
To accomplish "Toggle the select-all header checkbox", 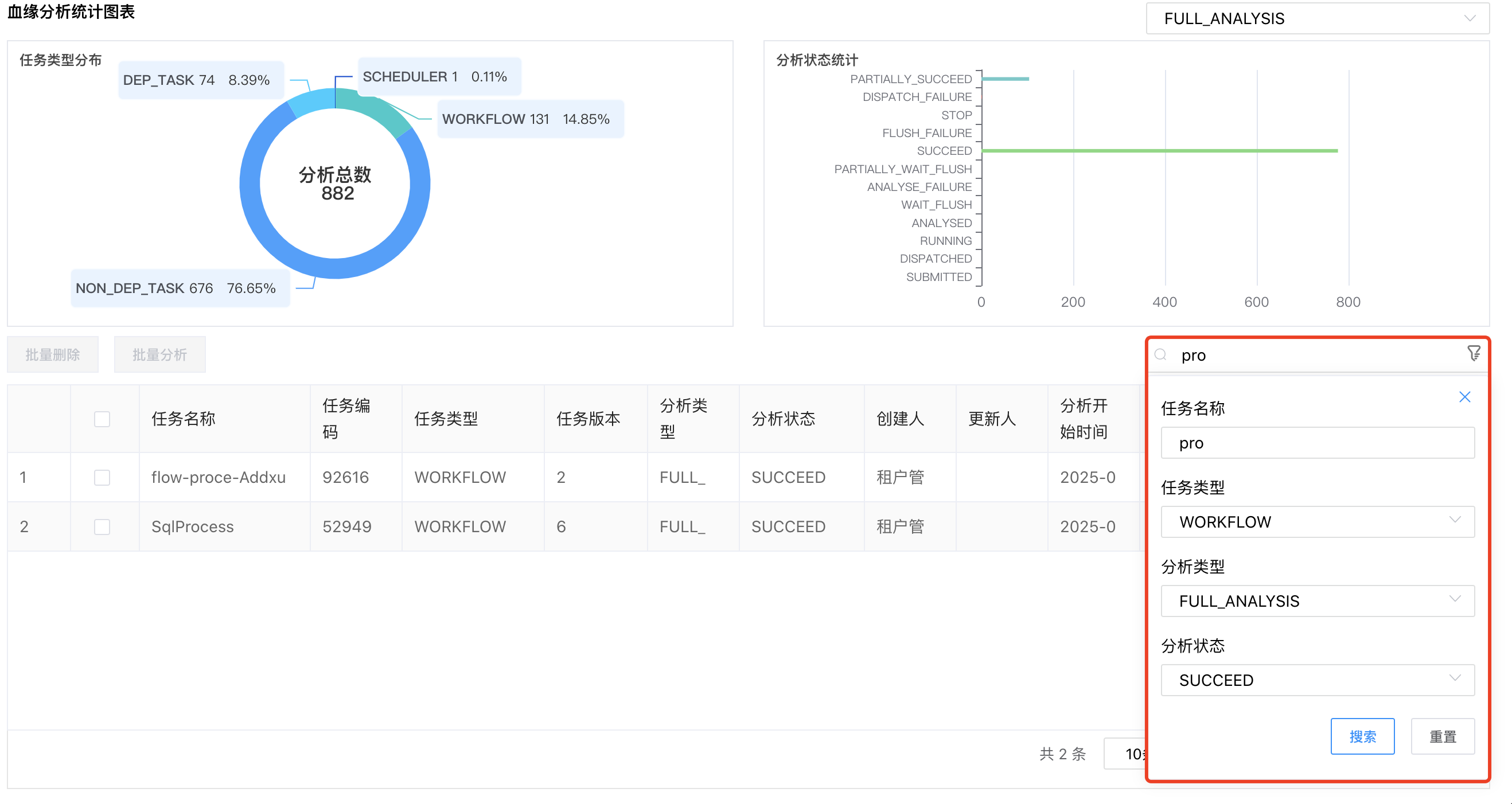I will [x=102, y=419].
